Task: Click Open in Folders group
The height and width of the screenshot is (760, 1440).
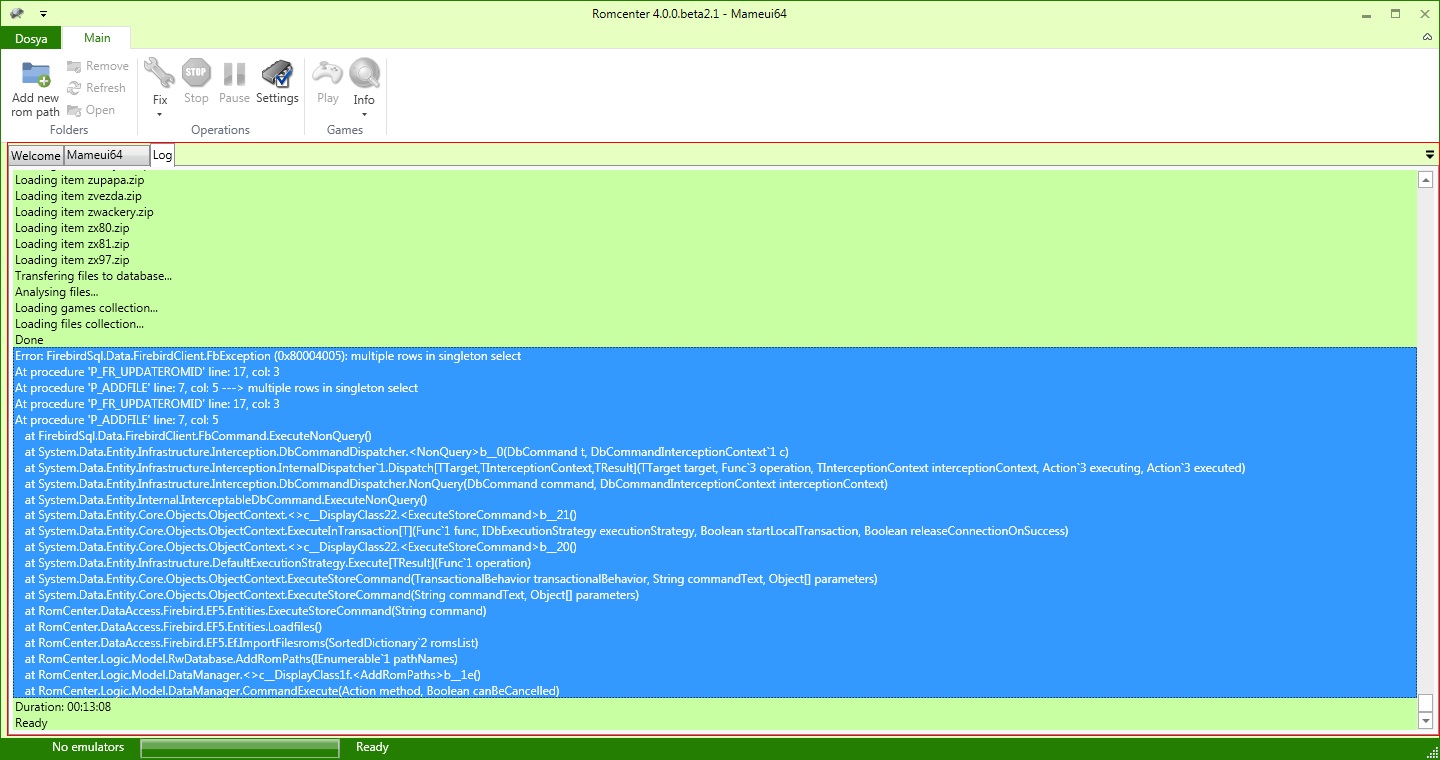Action: (91, 110)
